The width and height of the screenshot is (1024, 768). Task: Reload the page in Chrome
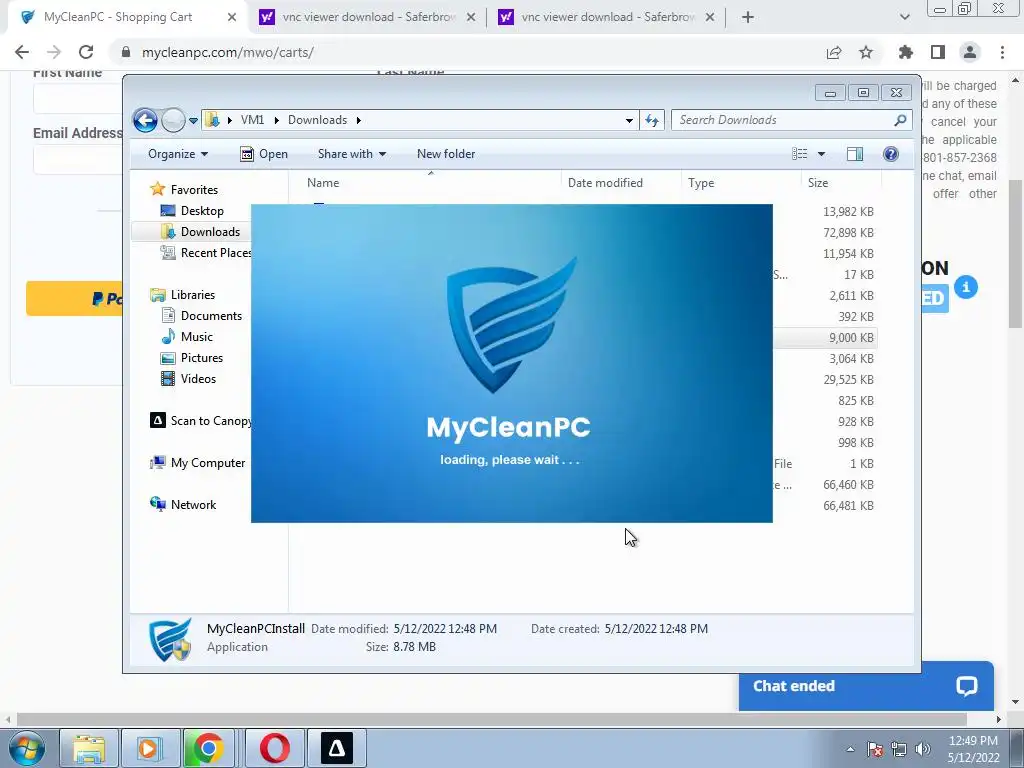pos(86,52)
